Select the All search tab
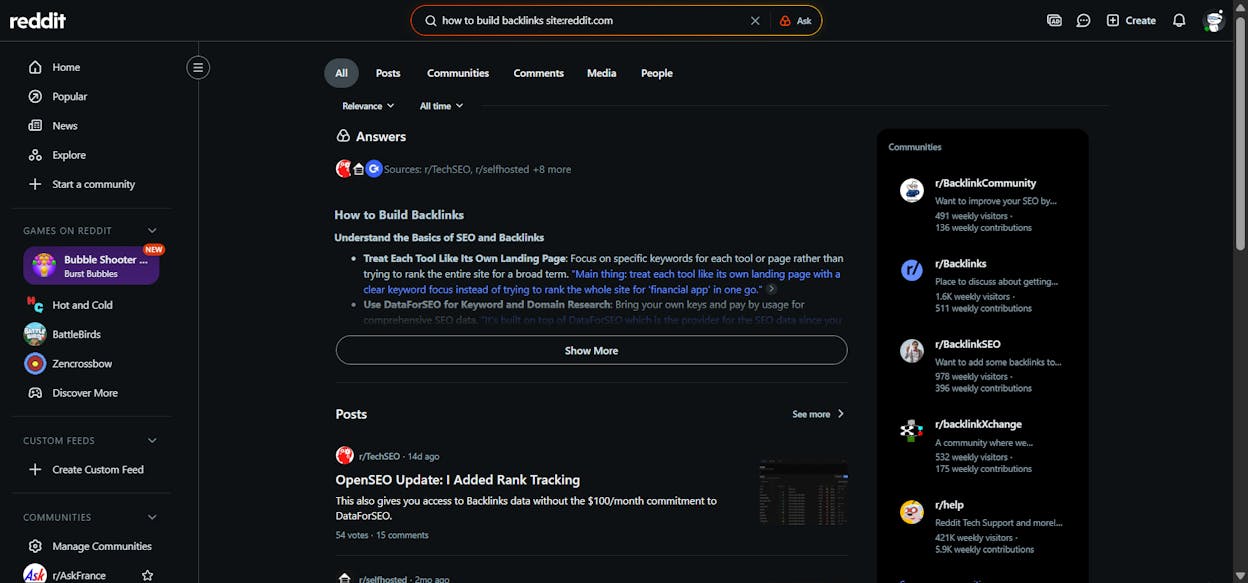Viewport: 1248px width, 583px height. pos(341,73)
